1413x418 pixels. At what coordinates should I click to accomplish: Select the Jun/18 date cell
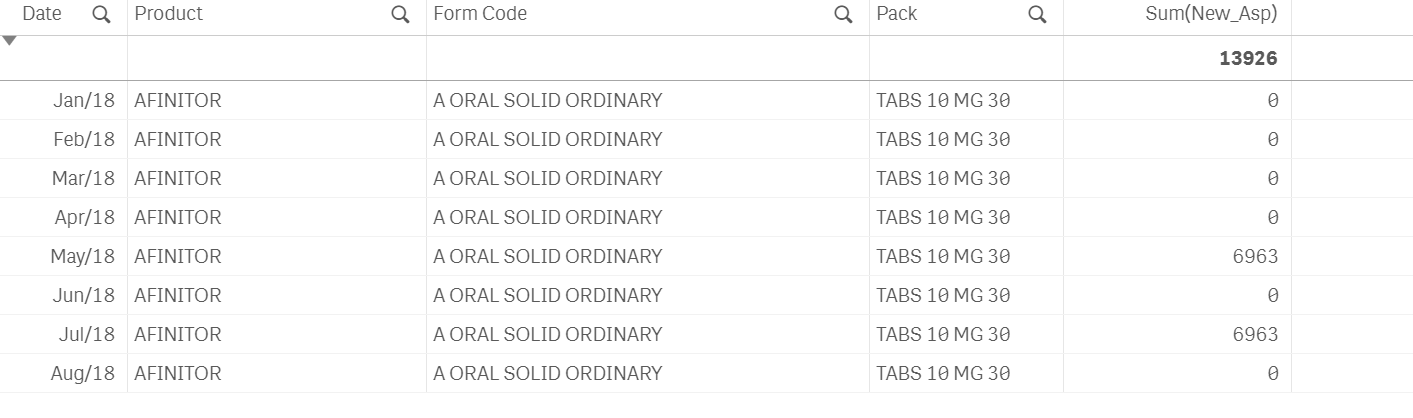85,295
